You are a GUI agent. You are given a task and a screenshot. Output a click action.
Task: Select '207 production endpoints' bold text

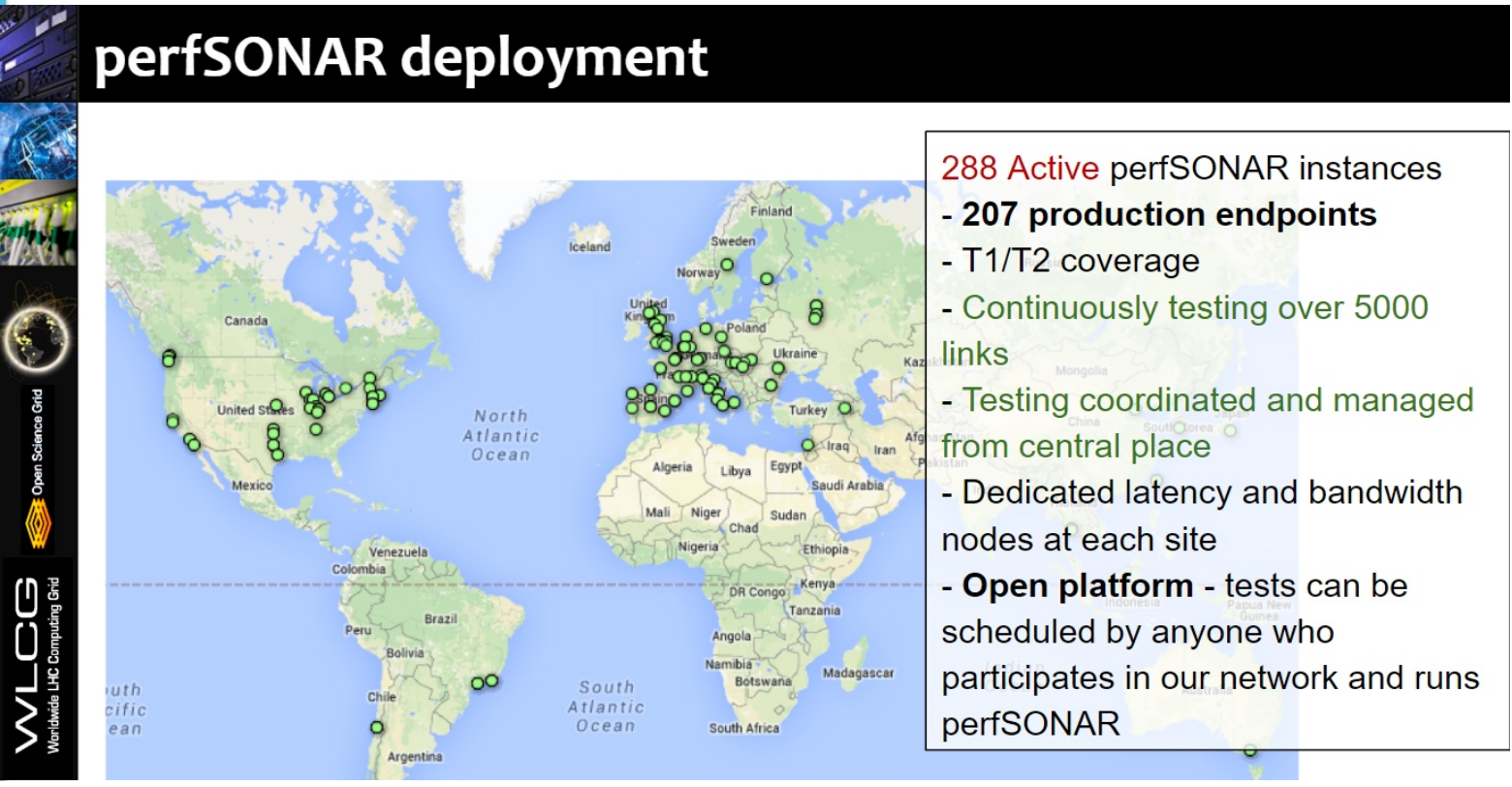tap(1169, 214)
